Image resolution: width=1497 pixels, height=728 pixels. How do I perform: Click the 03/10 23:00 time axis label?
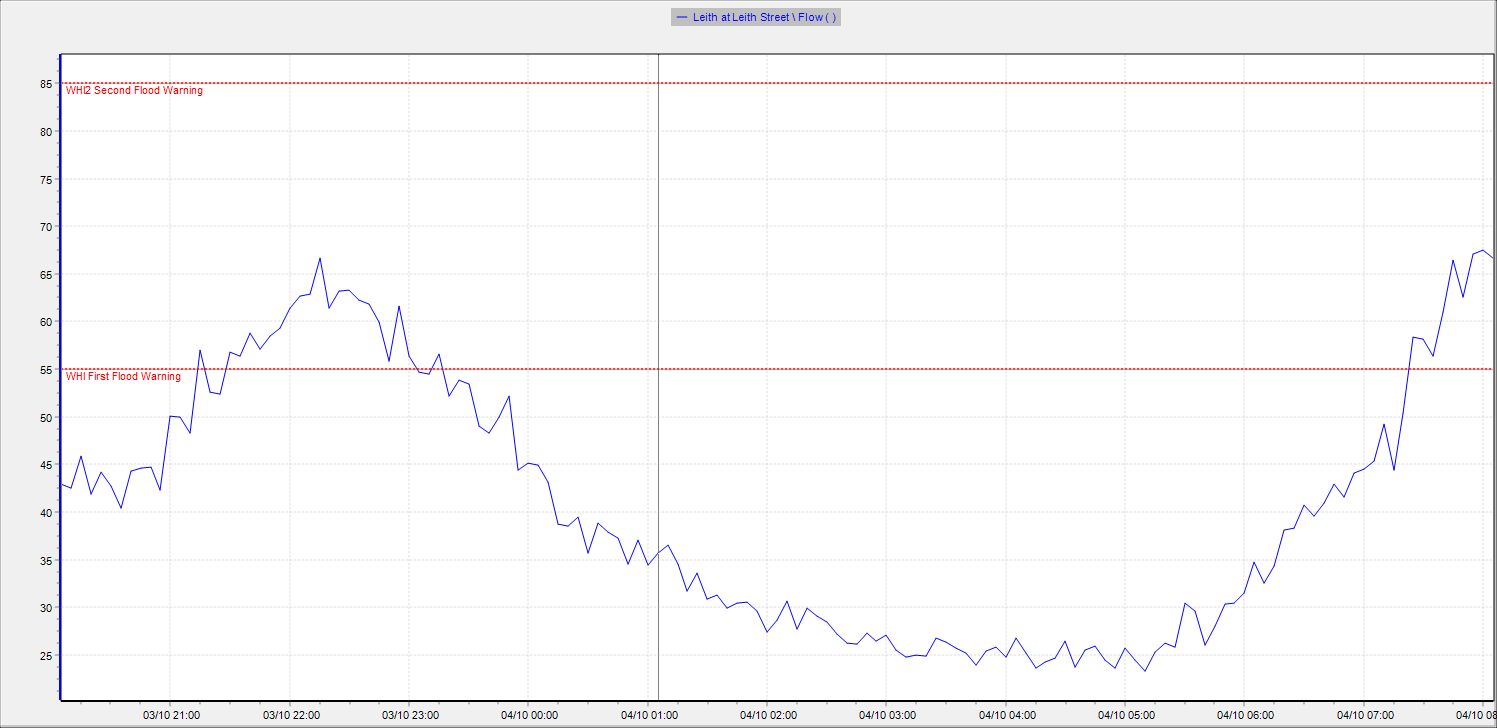click(410, 715)
